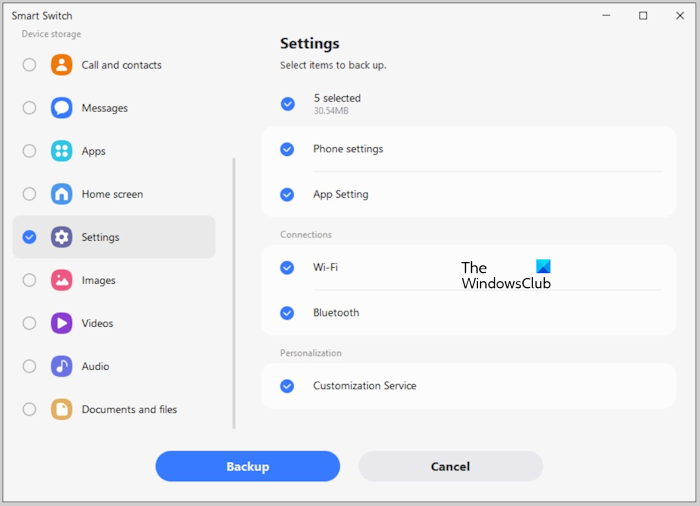Click the pink Images icon
This screenshot has width=700, height=506.
click(x=62, y=280)
